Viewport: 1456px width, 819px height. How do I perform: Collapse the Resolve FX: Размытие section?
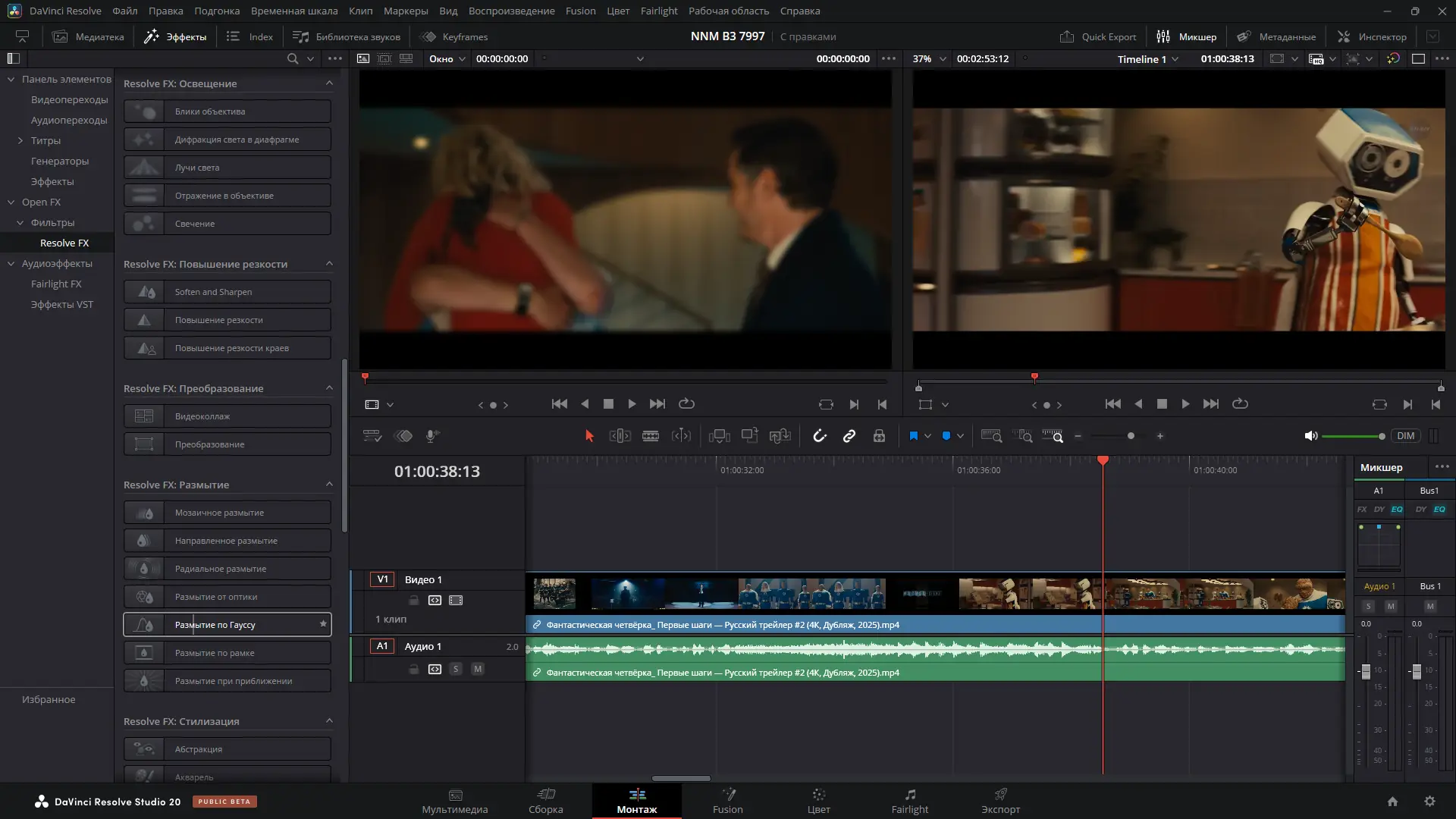tap(329, 485)
